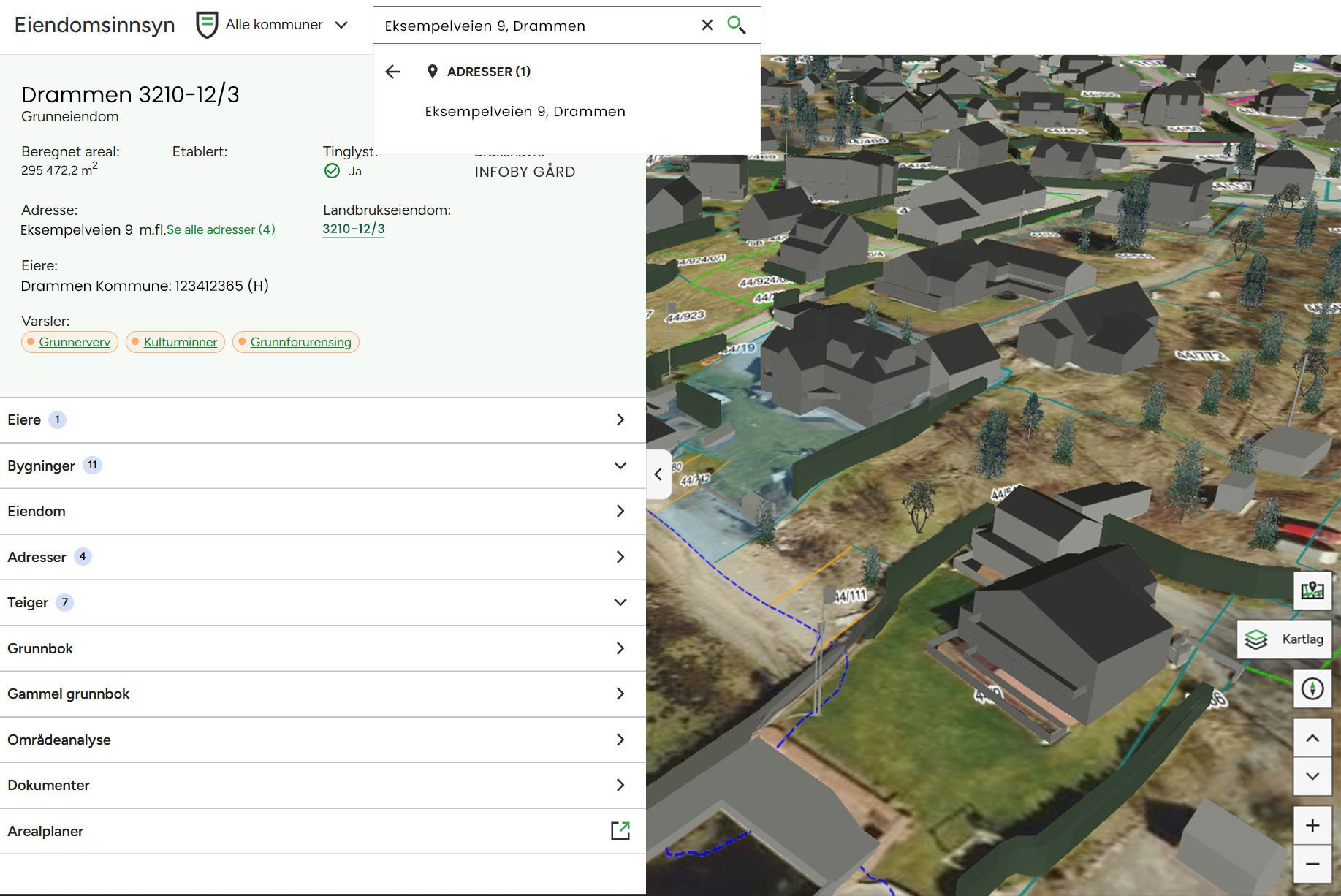Expand the Adresser section

pos(322,557)
